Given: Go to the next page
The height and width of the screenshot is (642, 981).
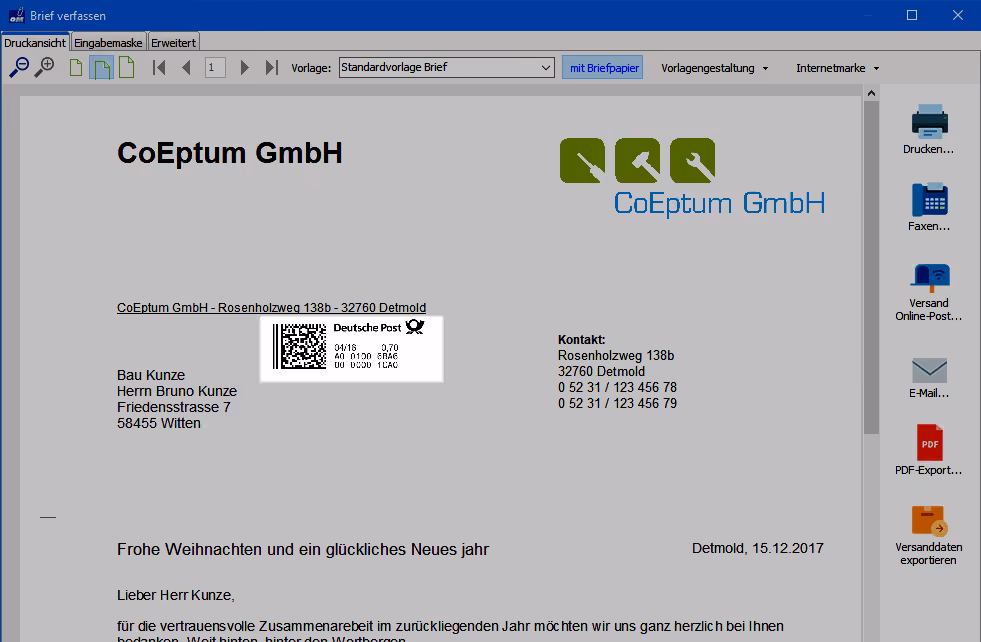Looking at the screenshot, I should tap(245, 68).
